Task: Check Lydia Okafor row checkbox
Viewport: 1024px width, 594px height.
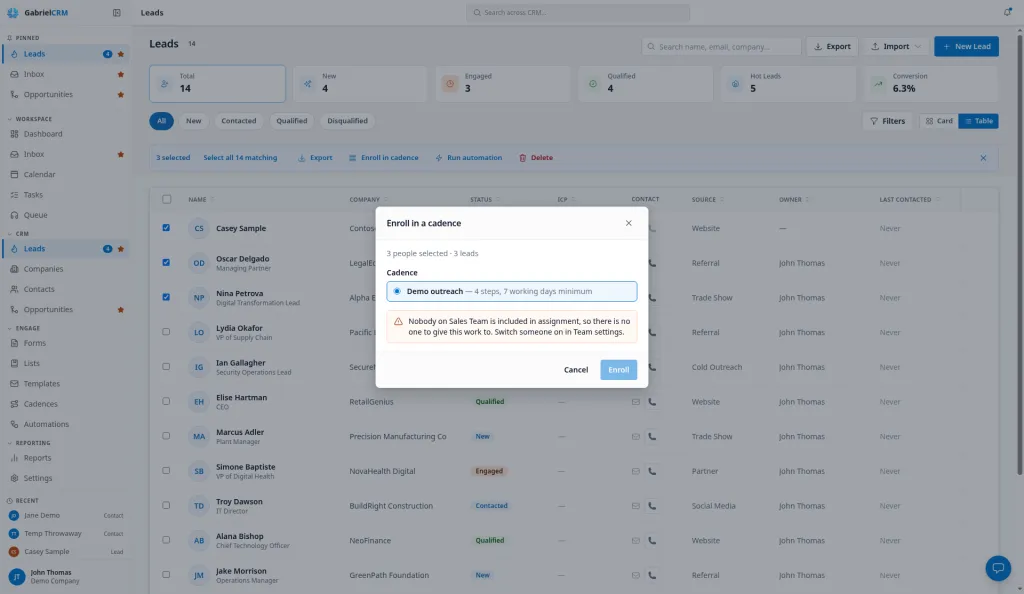Action: pos(166,332)
